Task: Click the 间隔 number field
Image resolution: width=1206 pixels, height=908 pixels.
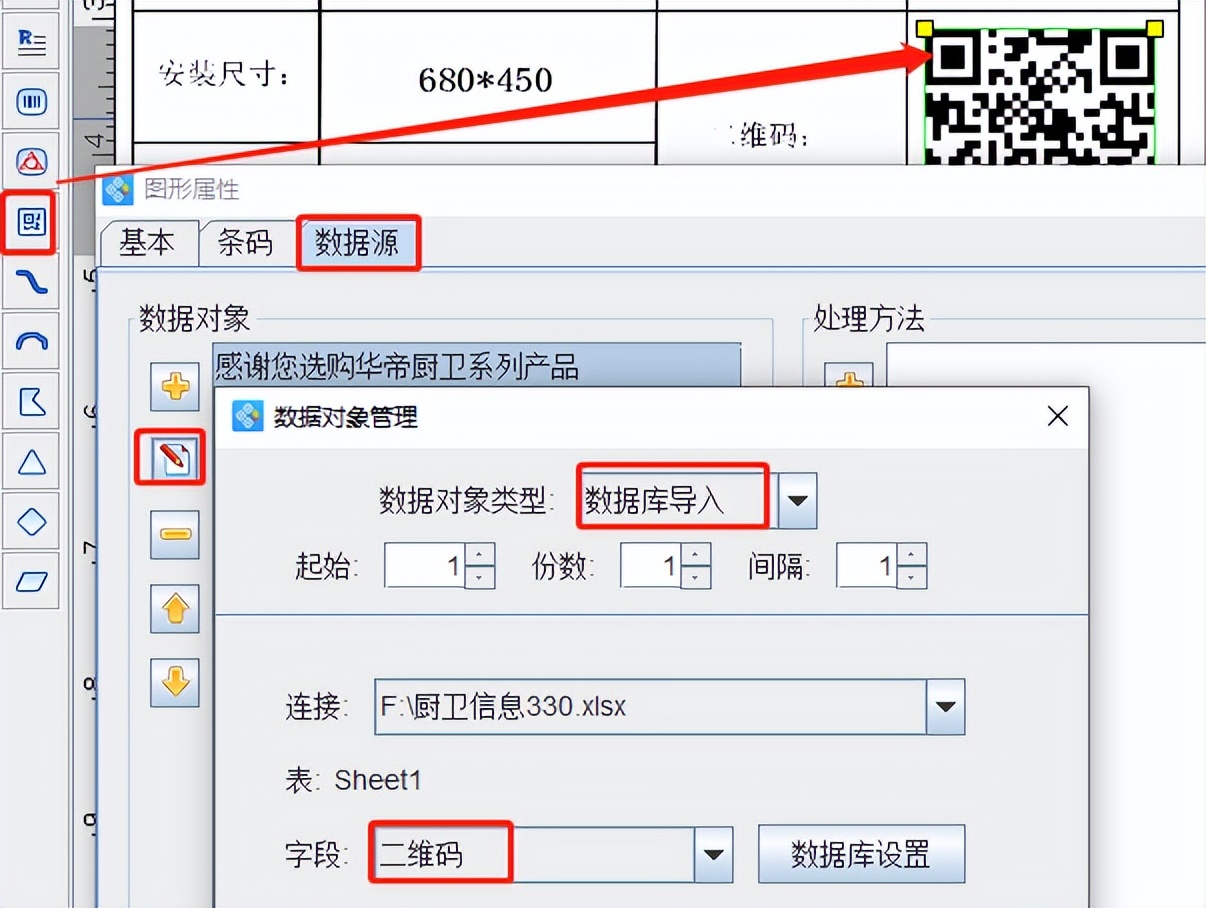Action: click(868, 566)
